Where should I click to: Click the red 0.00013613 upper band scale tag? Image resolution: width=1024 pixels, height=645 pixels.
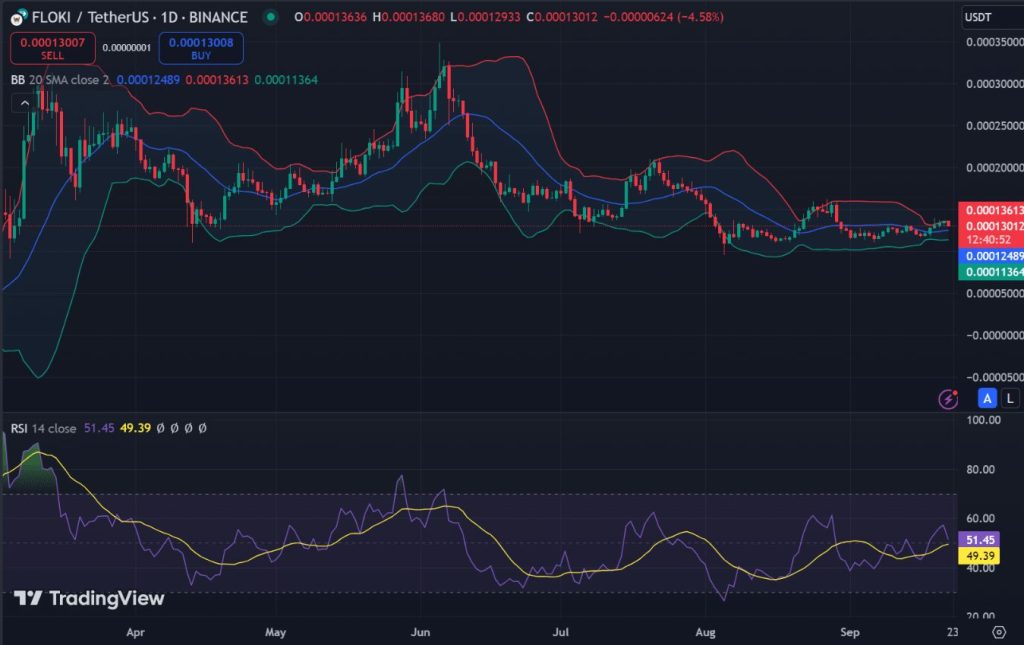tap(991, 210)
